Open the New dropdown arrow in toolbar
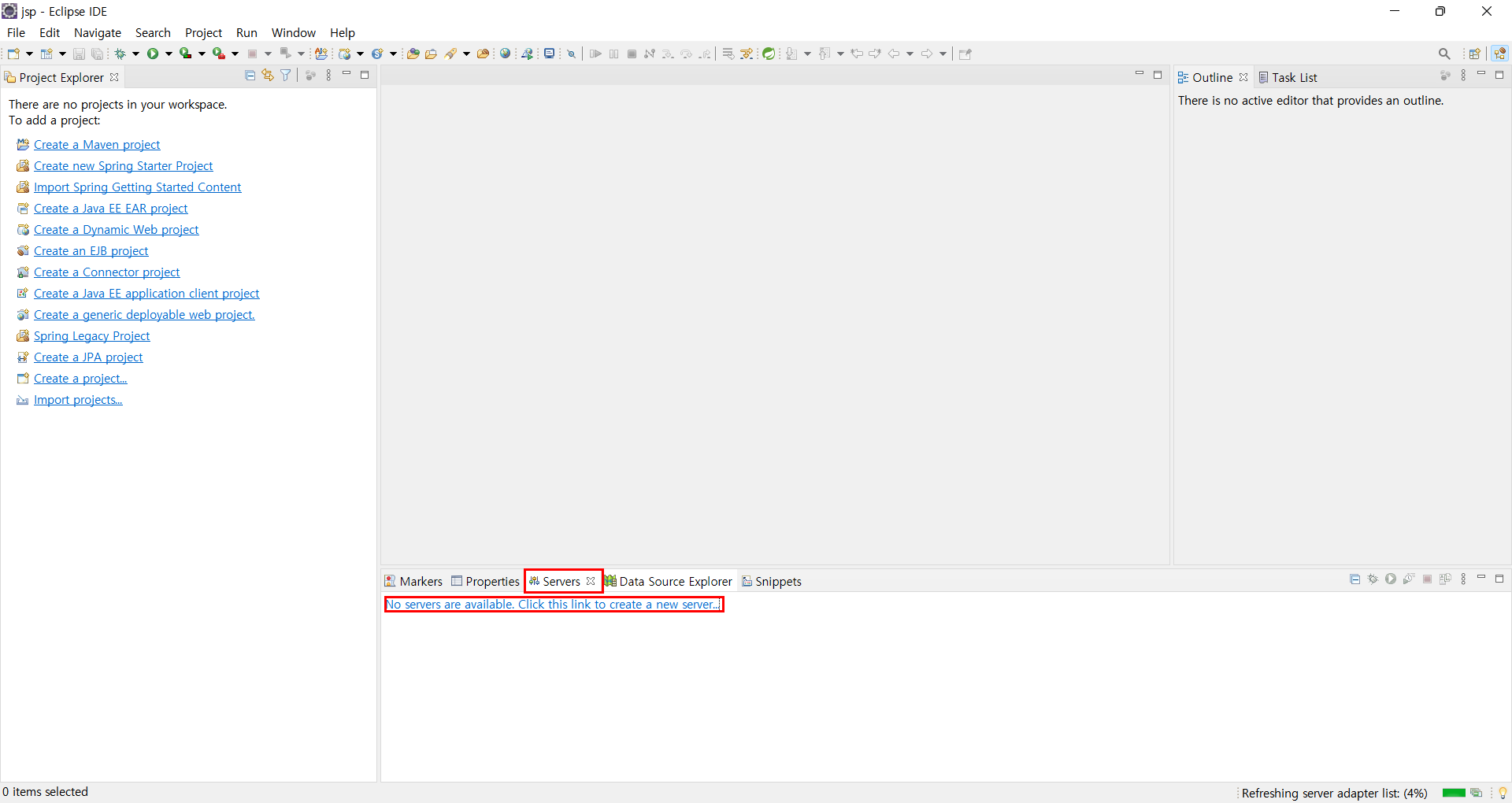This screenshot has height=803, width=1512. [x=29, y=54]
